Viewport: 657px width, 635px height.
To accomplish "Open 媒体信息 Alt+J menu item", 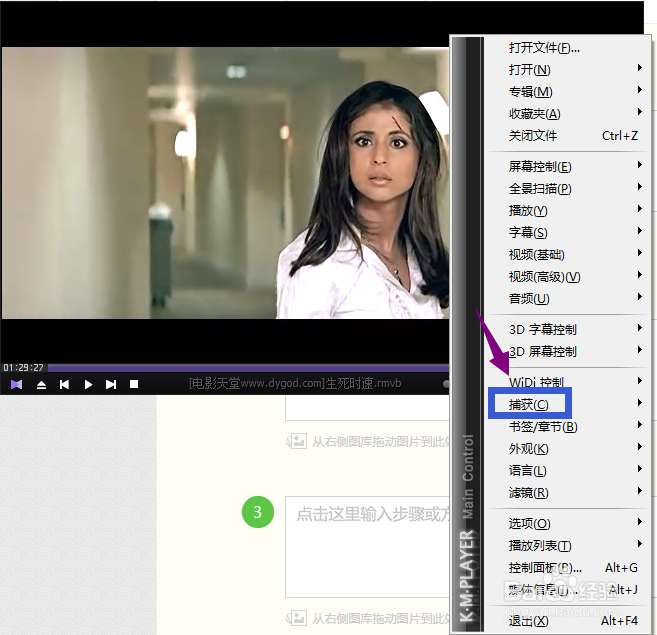I will click(x=566, y=590).
